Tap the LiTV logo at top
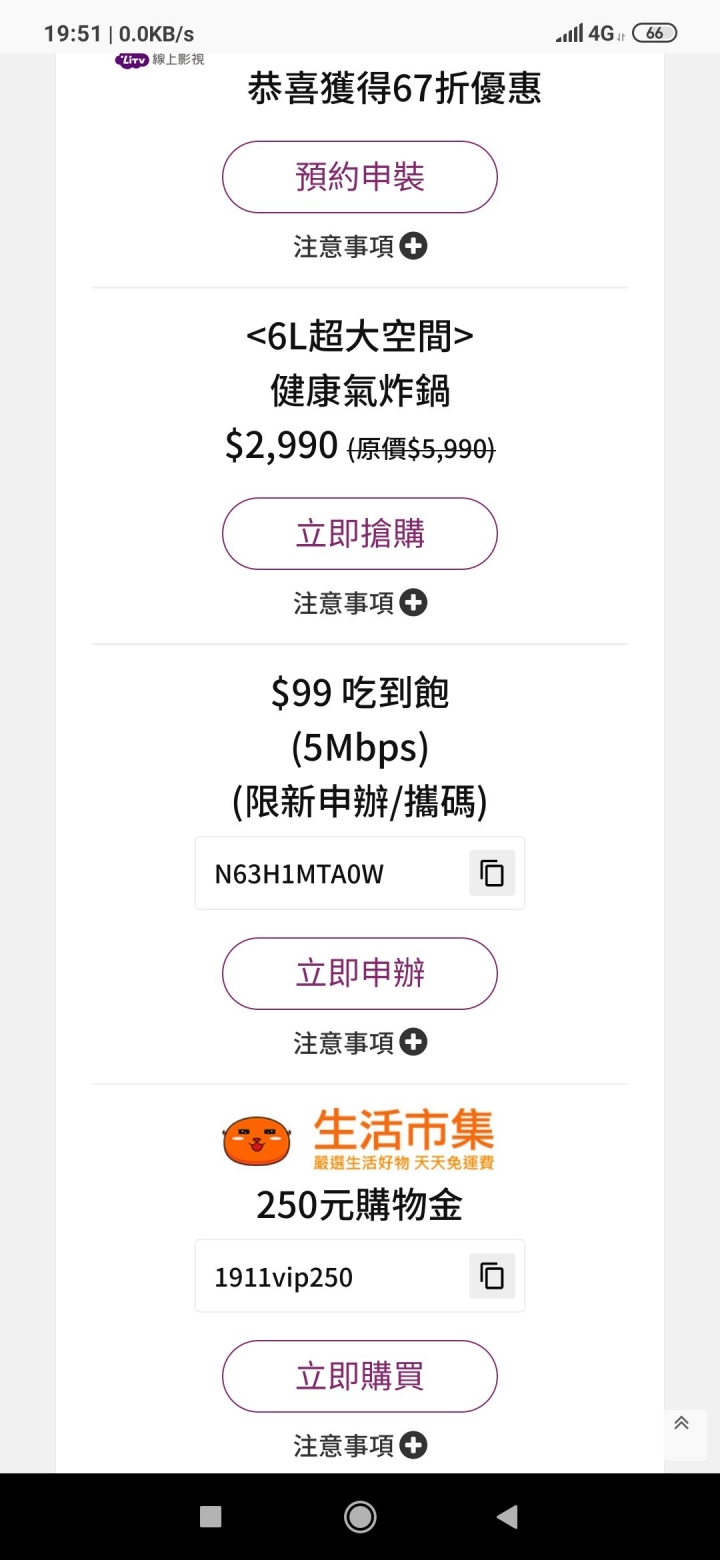The width and height of the screenshot is (720, 1560). [160, 60]
